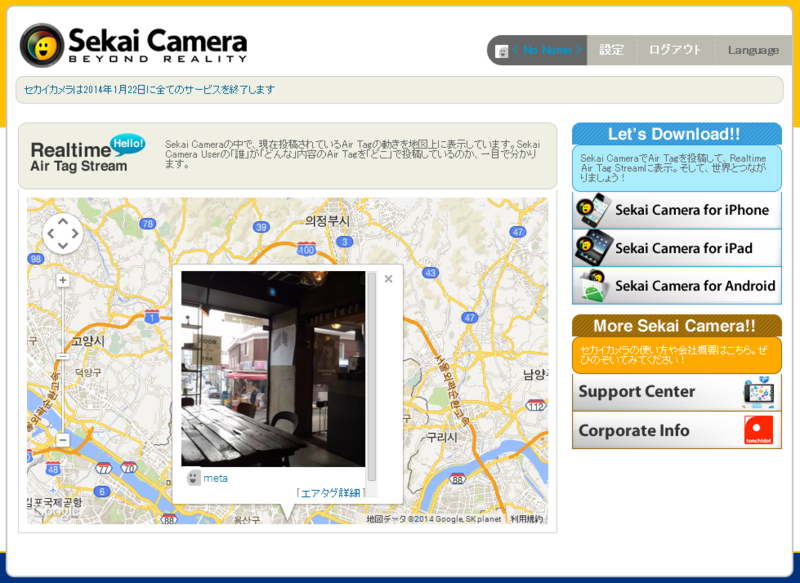Open the エアタグ詳細 details link
This screenshot has height=583, width=800.
[330, 493]
